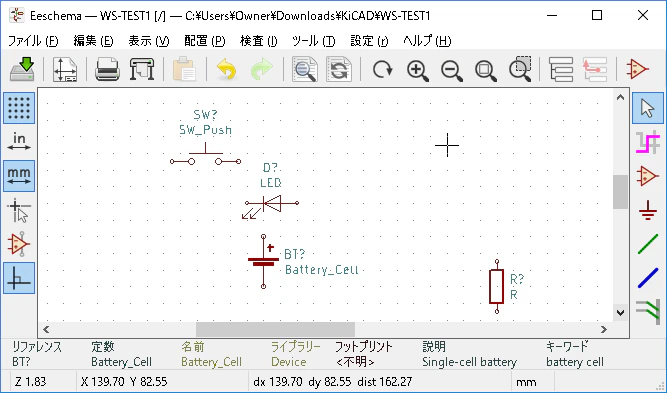Click horizontal scrollbar right arrow
The image size is (667, 393).
(x=604, y=329)
